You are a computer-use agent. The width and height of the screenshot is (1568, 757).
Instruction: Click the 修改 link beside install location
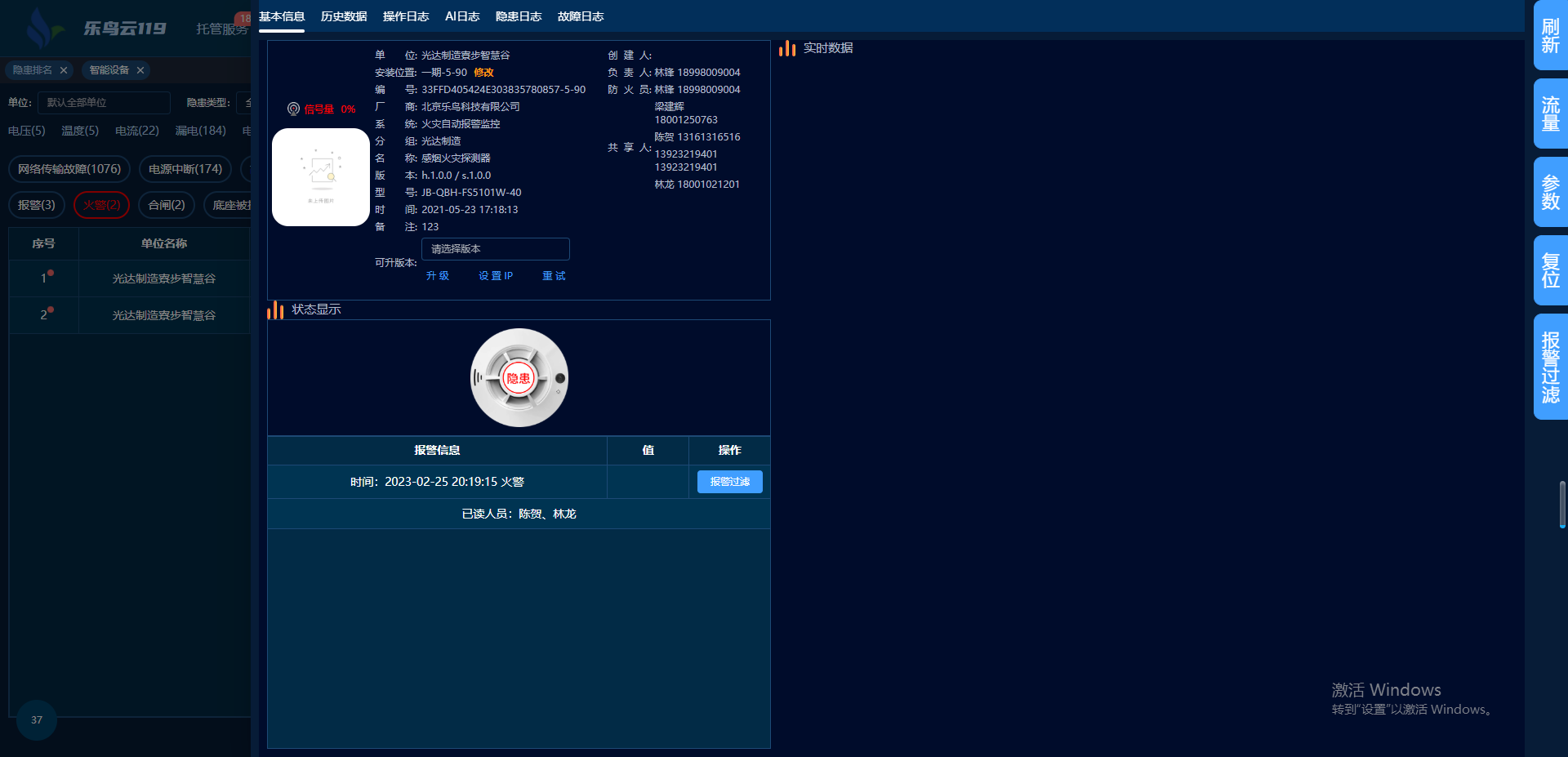pos(483,73)
